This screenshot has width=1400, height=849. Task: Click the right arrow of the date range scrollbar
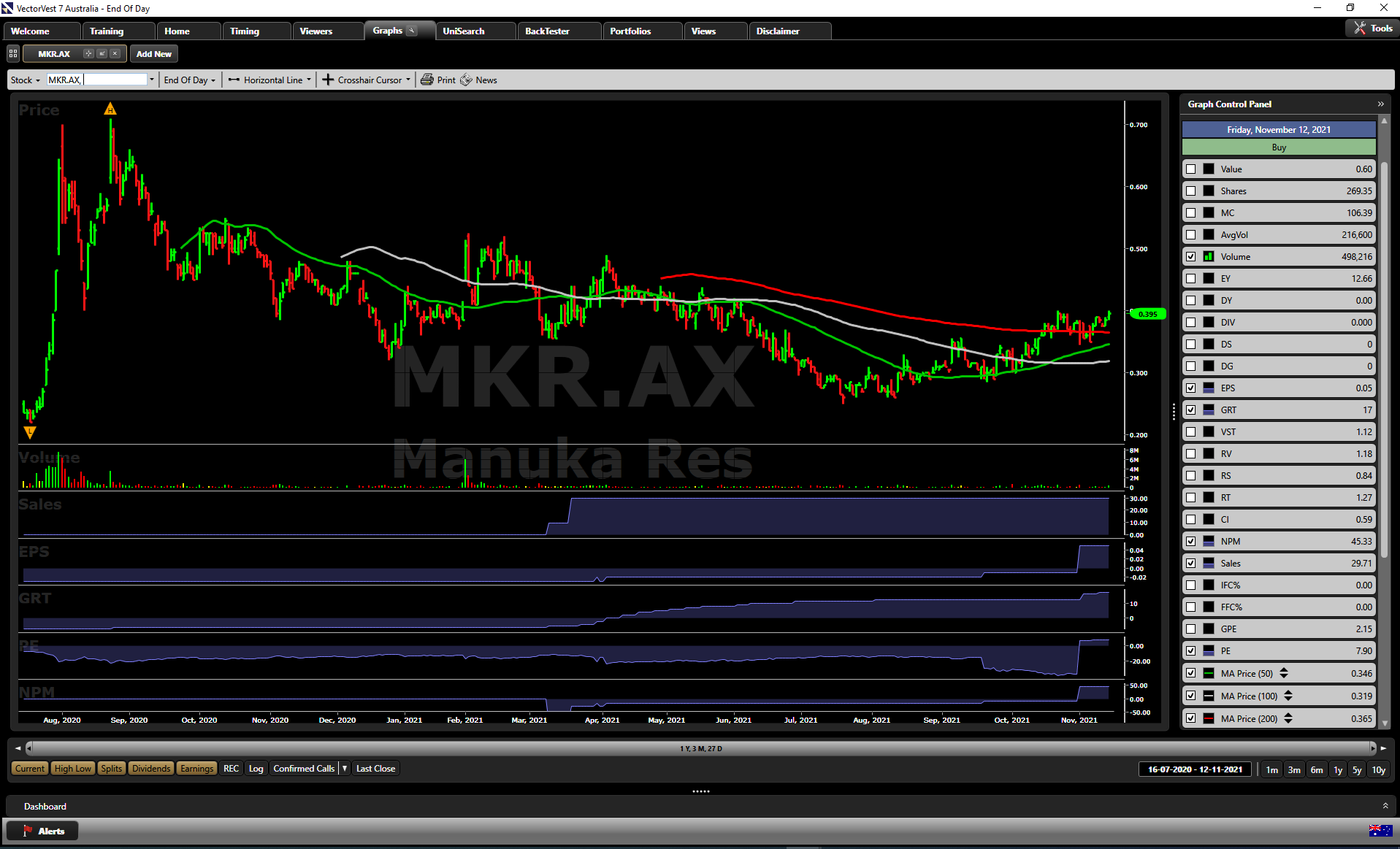click(x=1383, y=748)
